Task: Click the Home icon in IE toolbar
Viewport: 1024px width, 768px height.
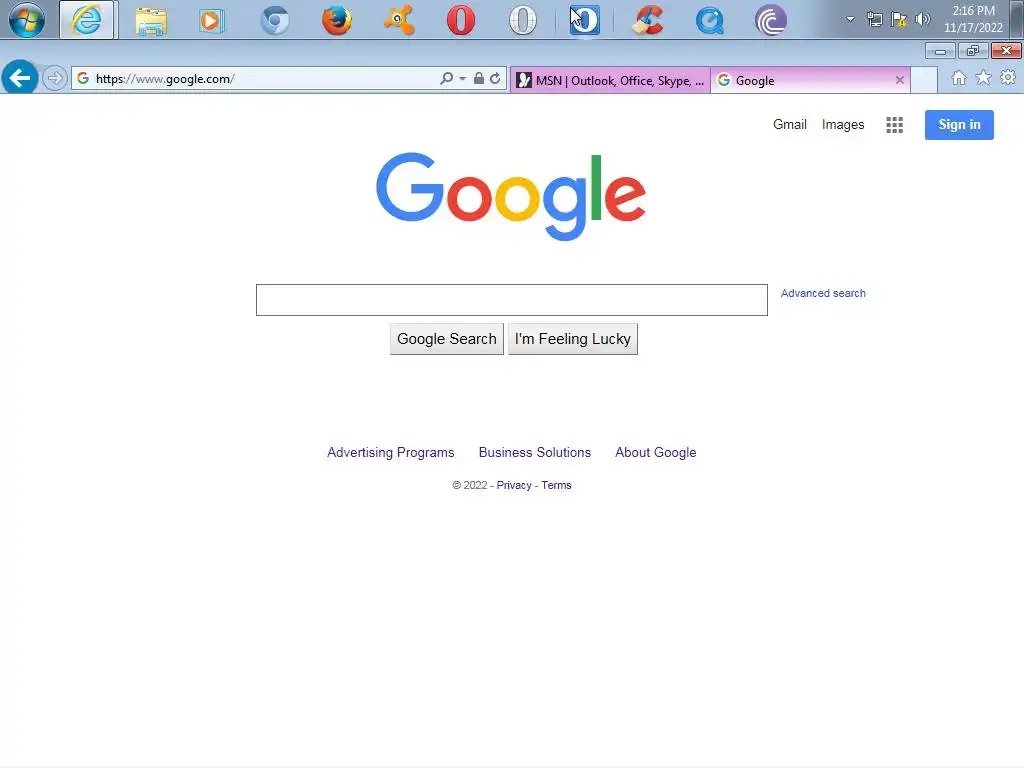Action: click(958, 78)
